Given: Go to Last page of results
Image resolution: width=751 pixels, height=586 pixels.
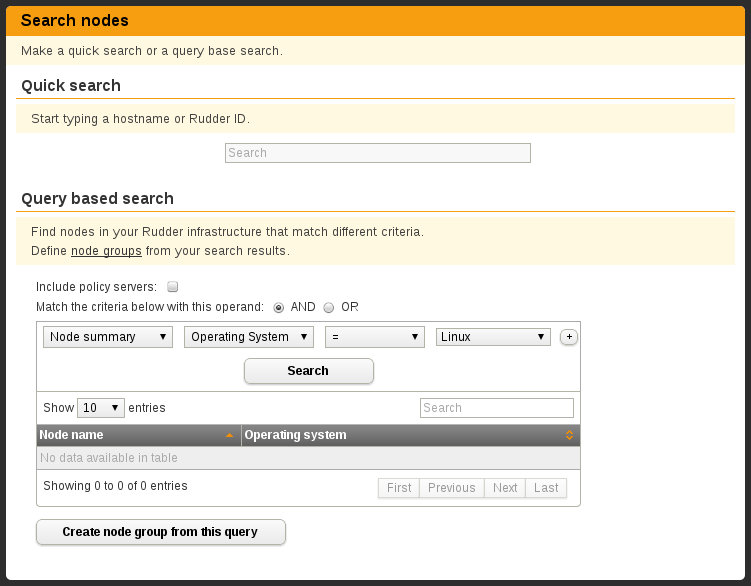Looking at the screenshot, I should tap(546, 488).
